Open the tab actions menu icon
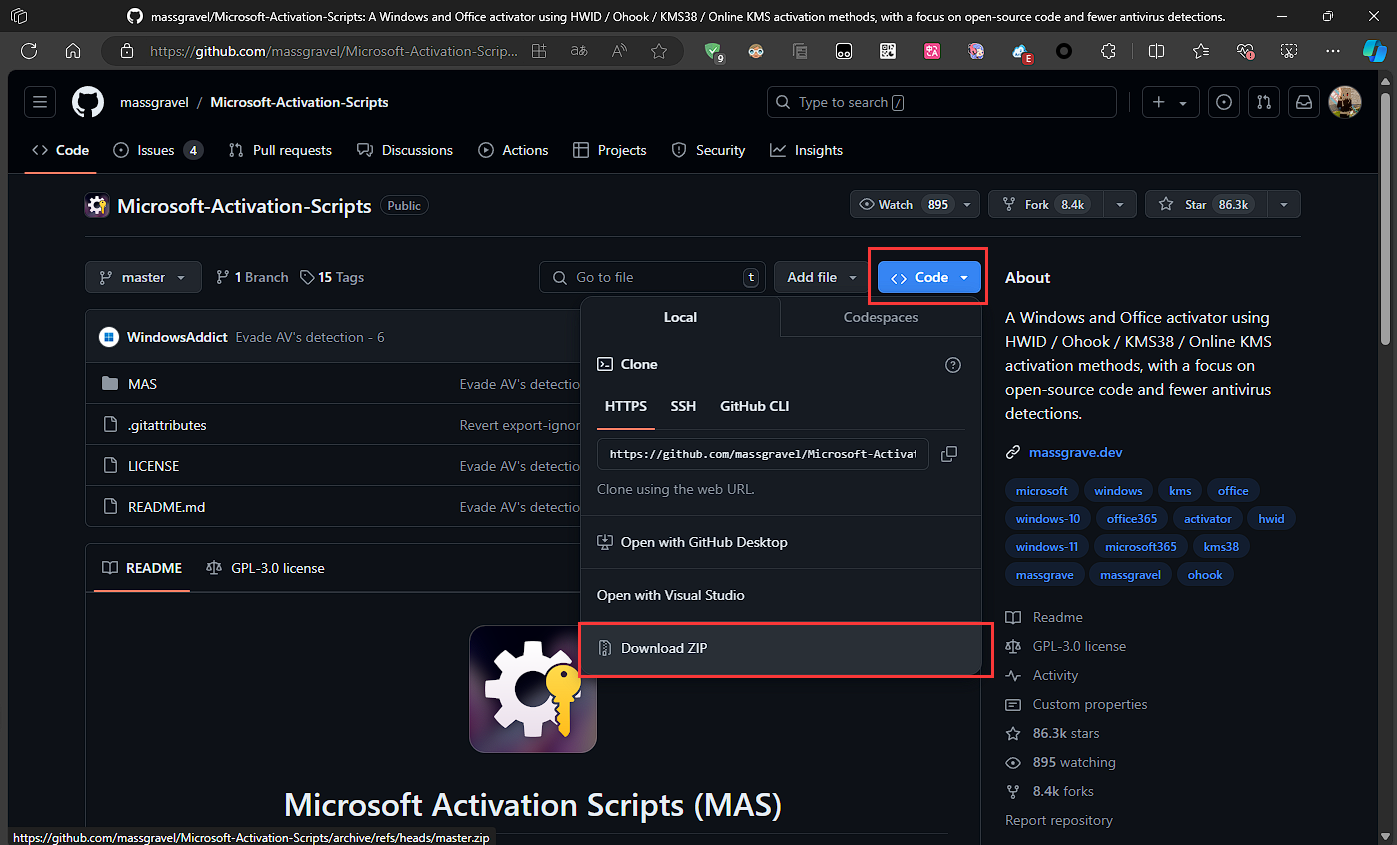 tap(18, 17)
